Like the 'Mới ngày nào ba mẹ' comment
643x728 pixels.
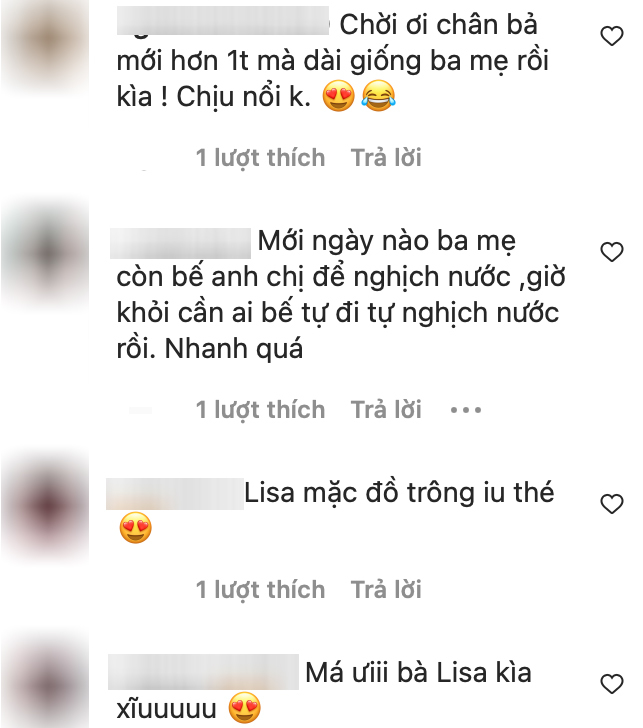pyautogui.click(x=611, y=252)
